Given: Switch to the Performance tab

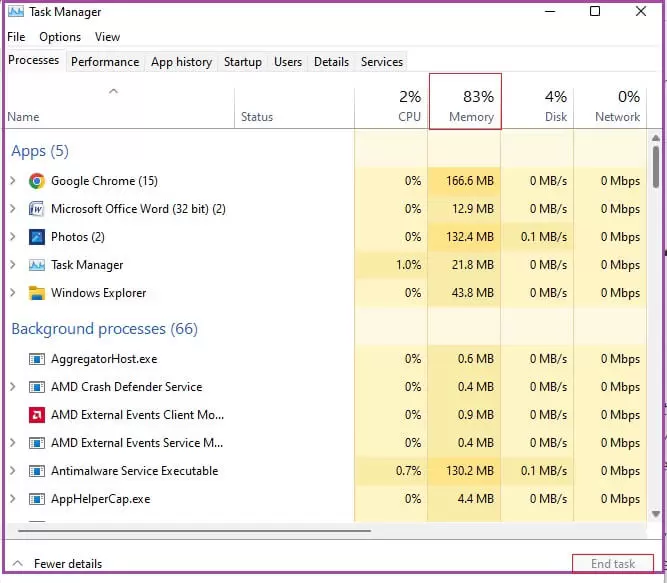Looking at the screenshot, I should (x=105, y=62).
